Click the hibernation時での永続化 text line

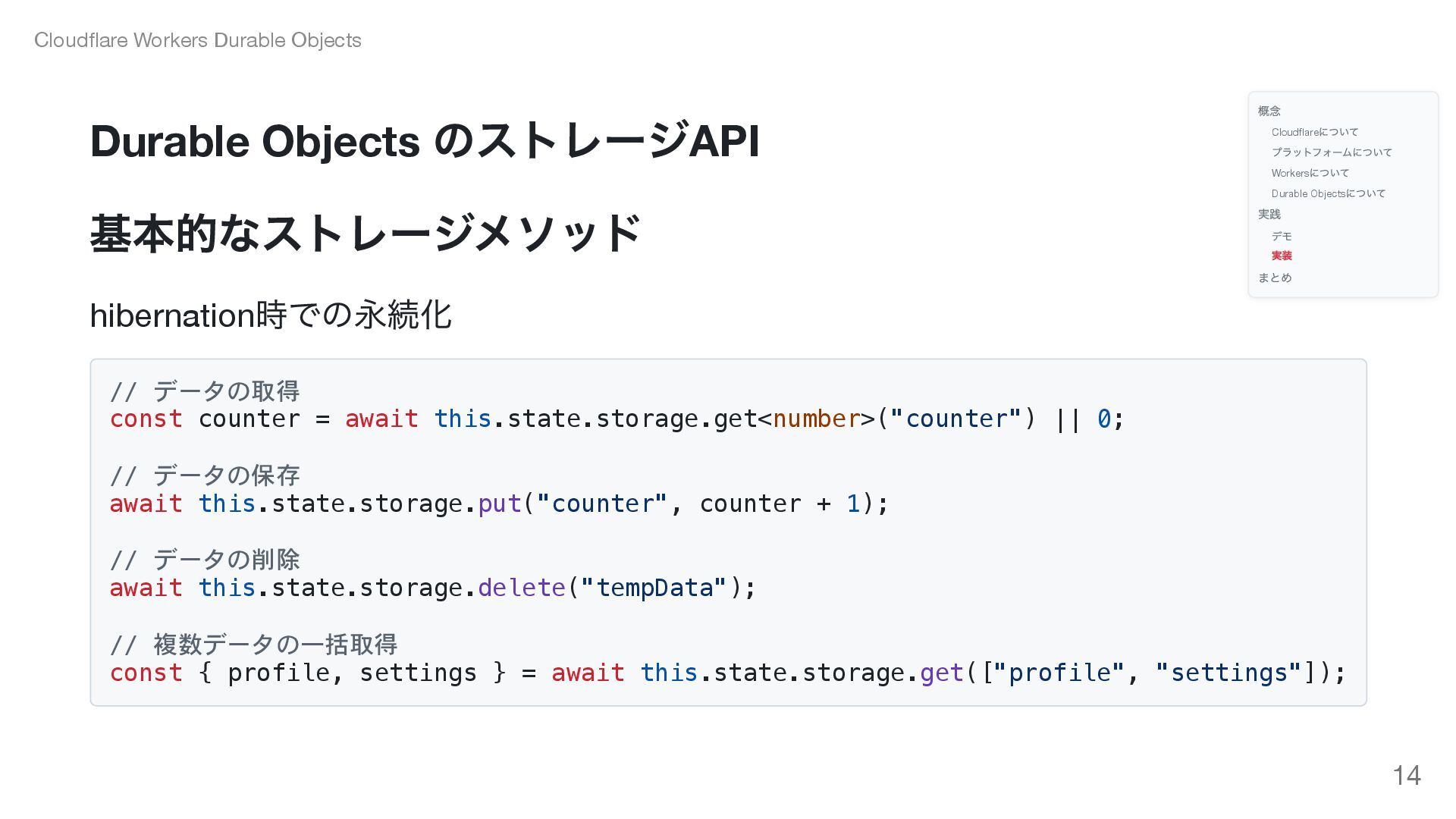click(271, 315)
